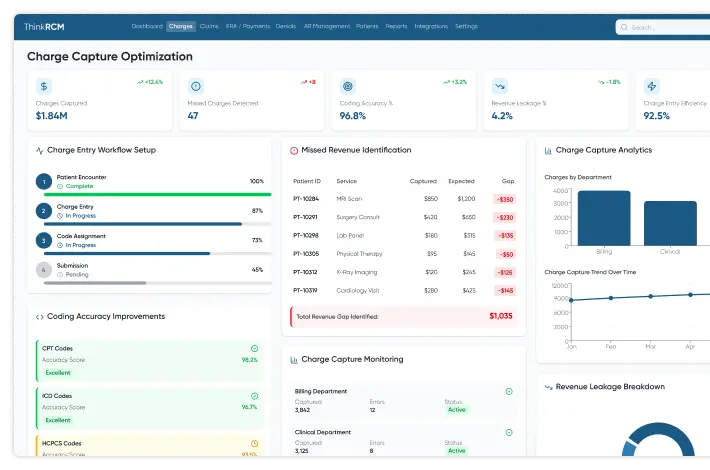Click the Coding Accuracy Improvements code icon
710x470 pixels.
point(39,317)
